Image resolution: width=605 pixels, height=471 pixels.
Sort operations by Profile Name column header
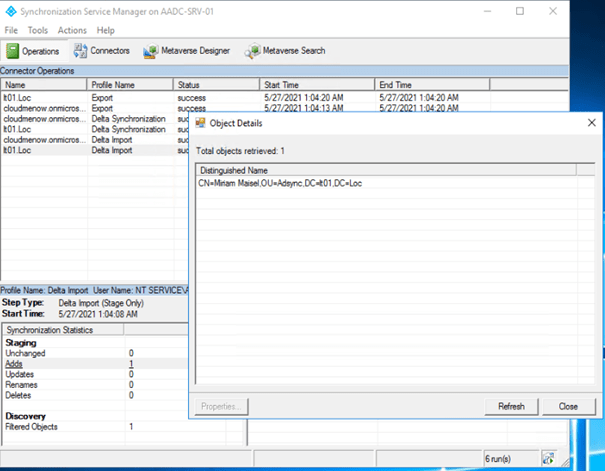pos(130,85)
